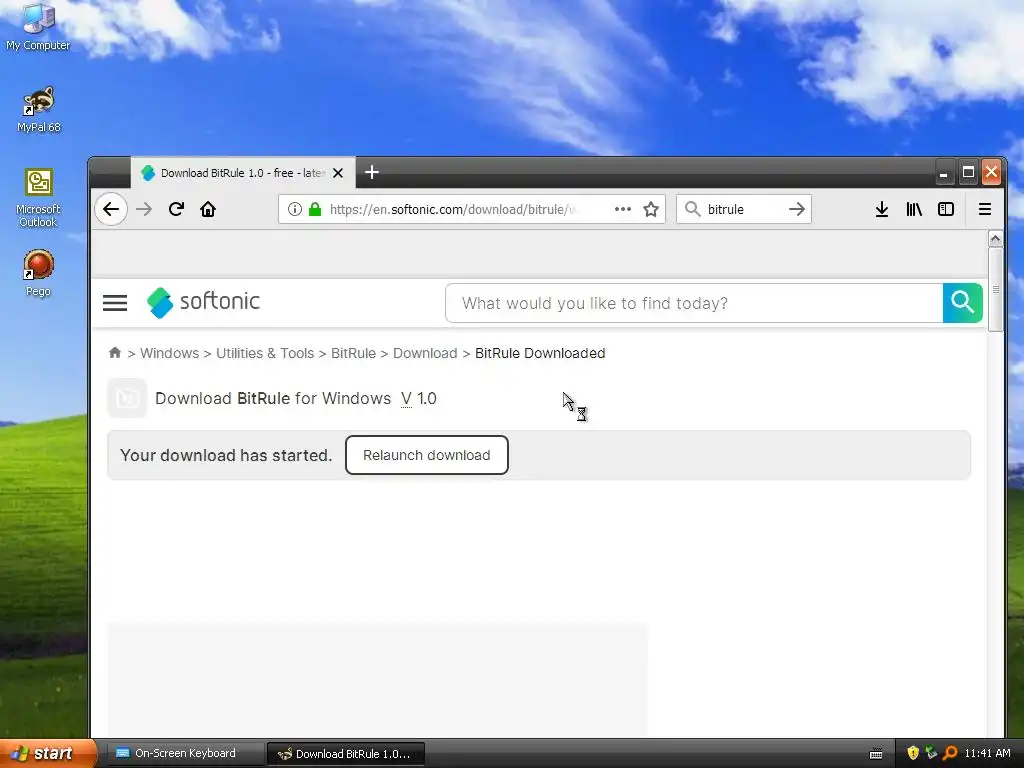The height and width of the screenshot is (768, 1024).
Task: Open page actions three-dot menu
Action: (623, 209)
